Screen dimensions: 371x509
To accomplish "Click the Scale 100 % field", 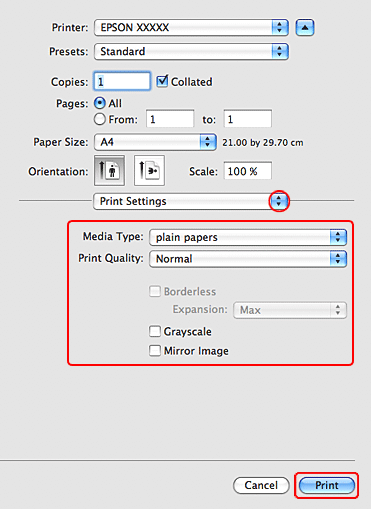I will tap(248, 171).
